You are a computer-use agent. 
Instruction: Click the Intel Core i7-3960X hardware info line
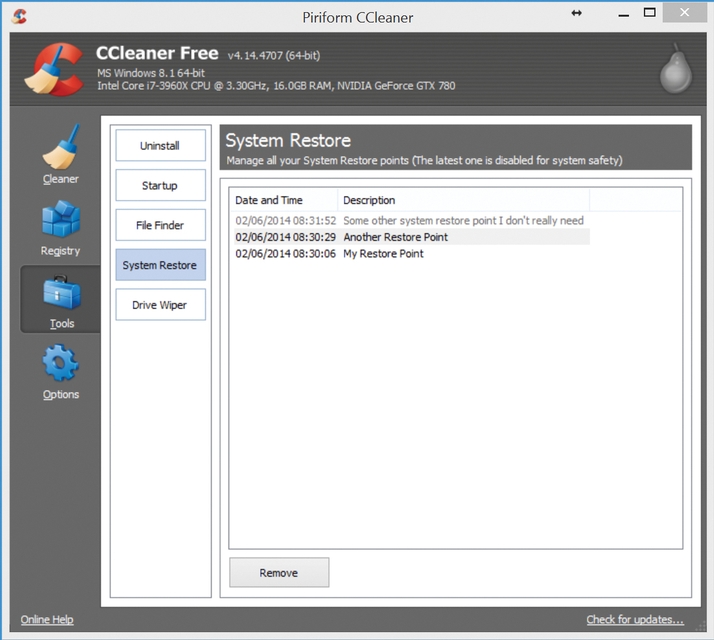(x=276, y=86)
